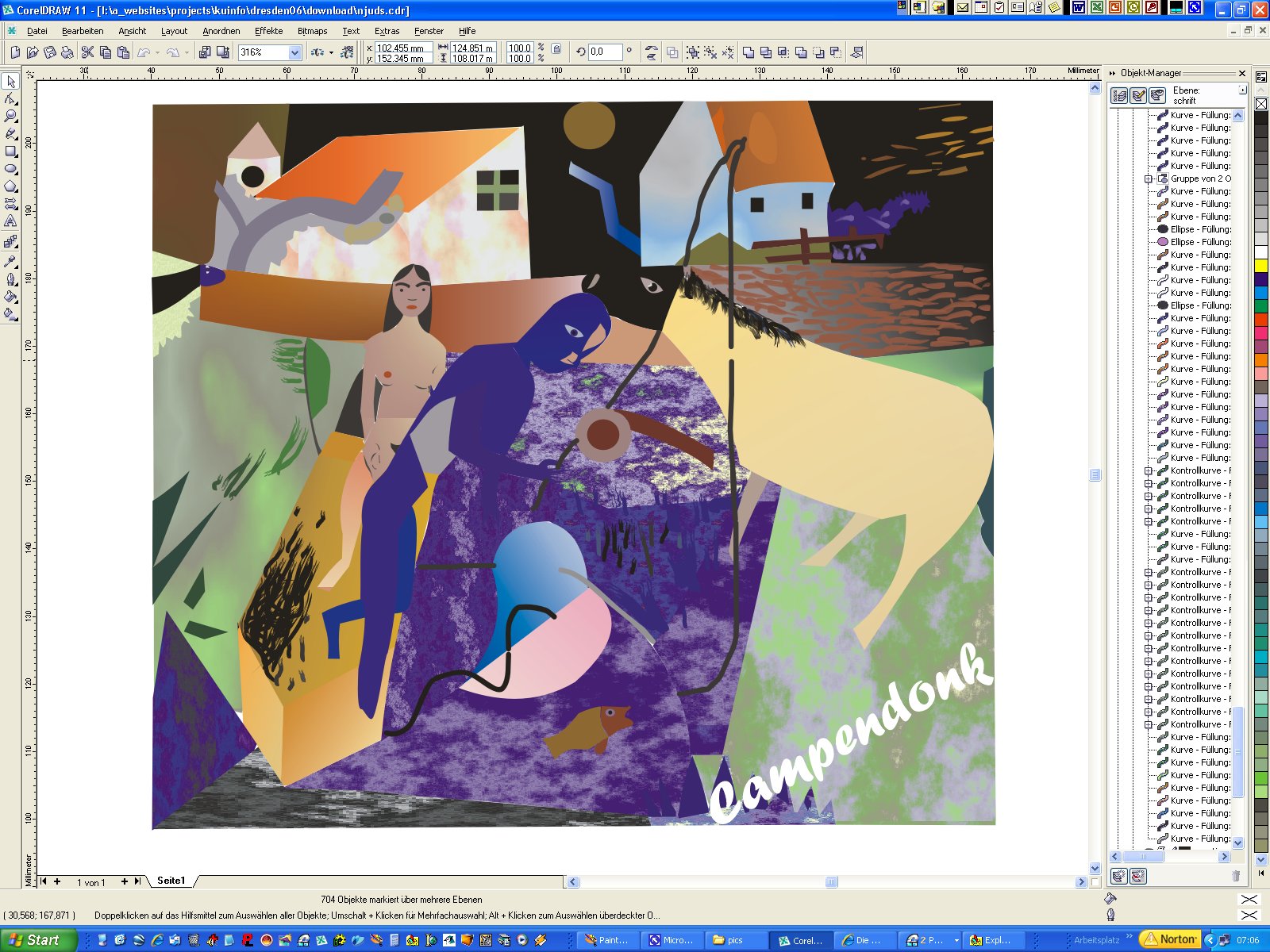
Task: Toggle Layer Manager View button
Action: pyautogui.click(x=1157, y=96)
